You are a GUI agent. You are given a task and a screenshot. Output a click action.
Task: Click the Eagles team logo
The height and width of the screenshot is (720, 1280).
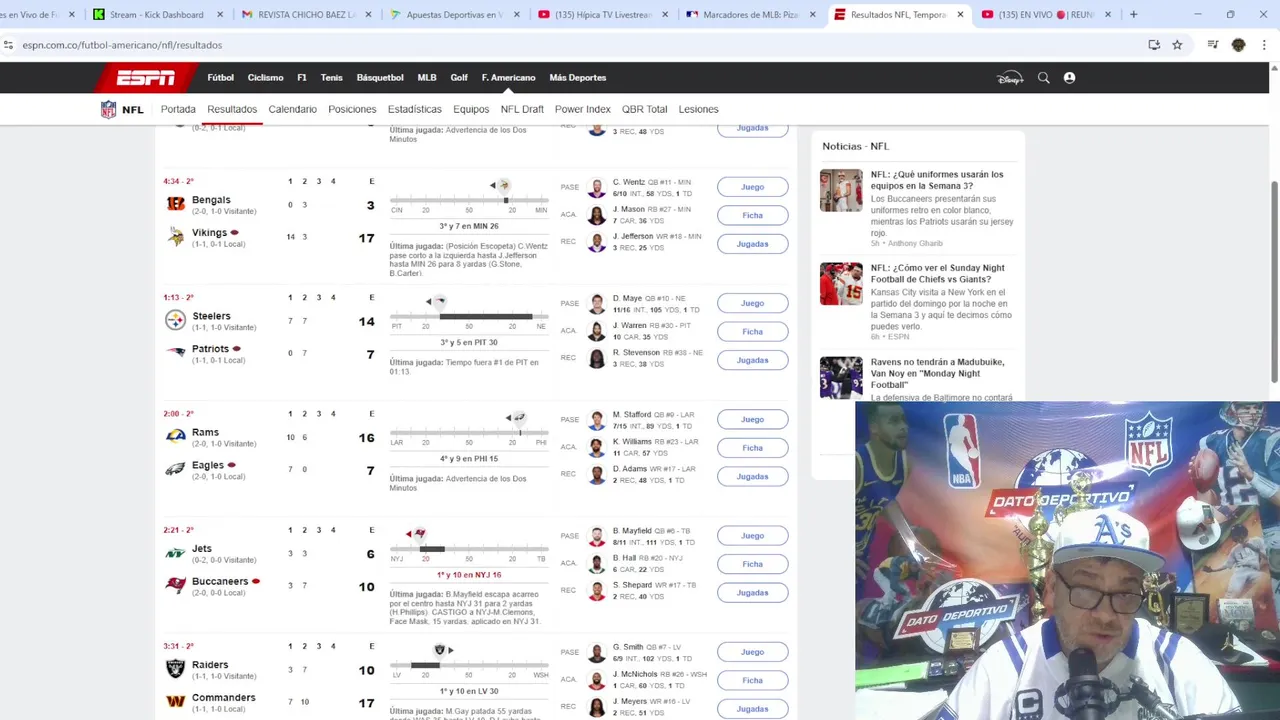tap(175, 469)
